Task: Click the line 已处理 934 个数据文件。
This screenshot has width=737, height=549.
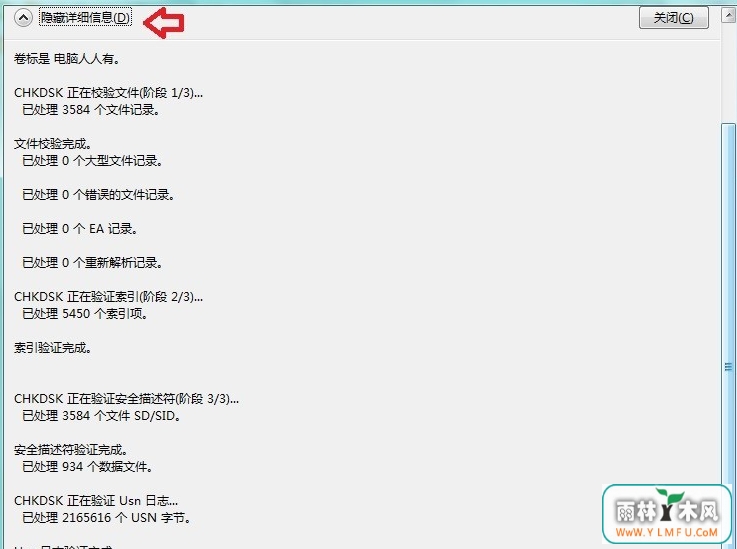Action: point(87,467)
